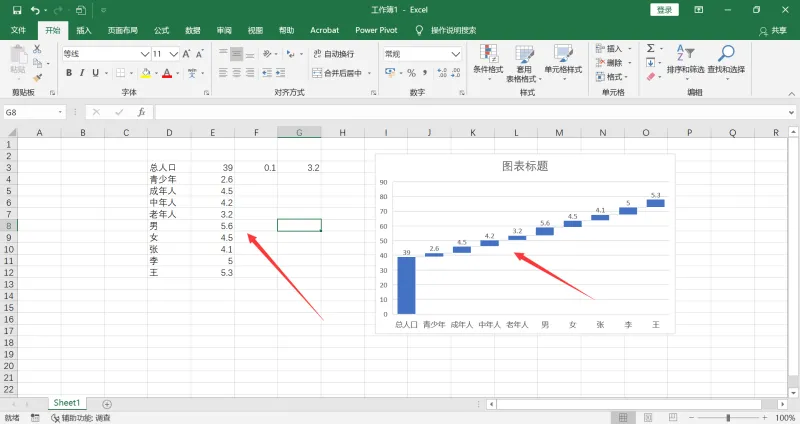The image size is (800, 424).
Task: Center text horizontally
Action: click(236, 73)
